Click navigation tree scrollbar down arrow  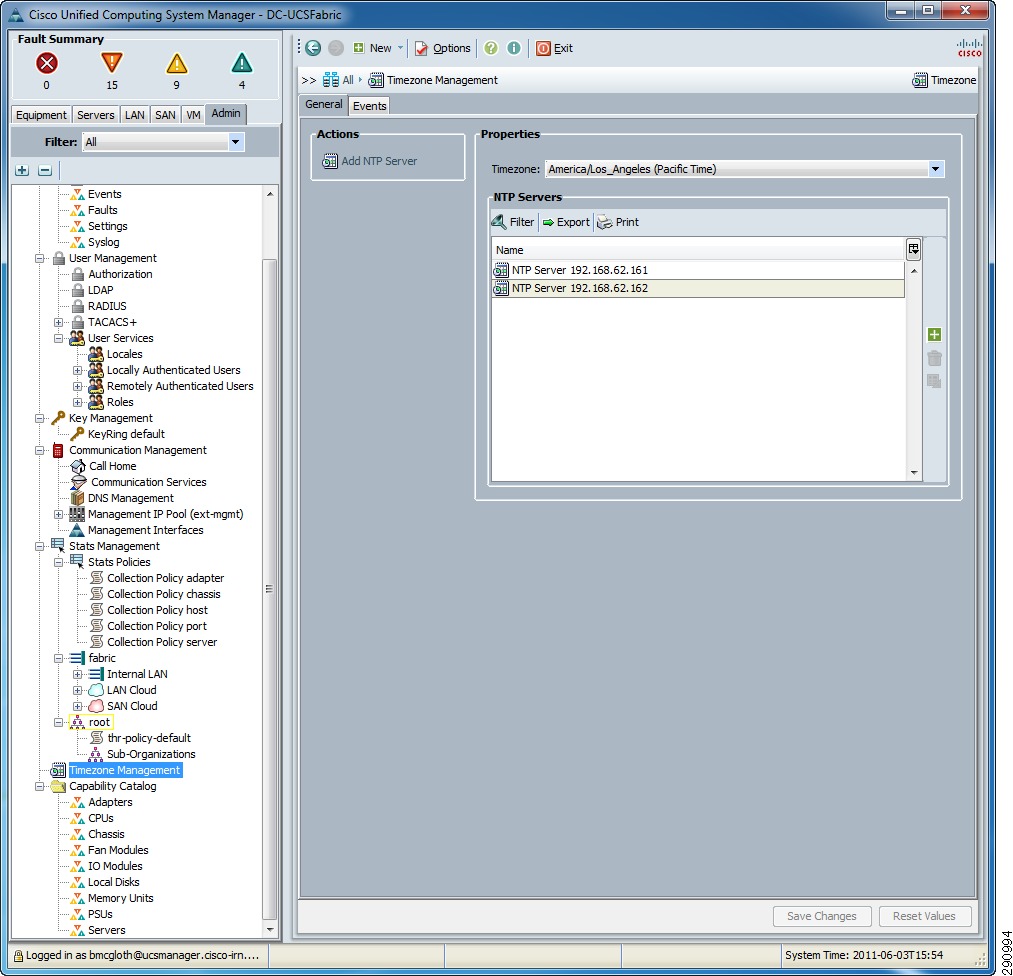pos(270,930)
